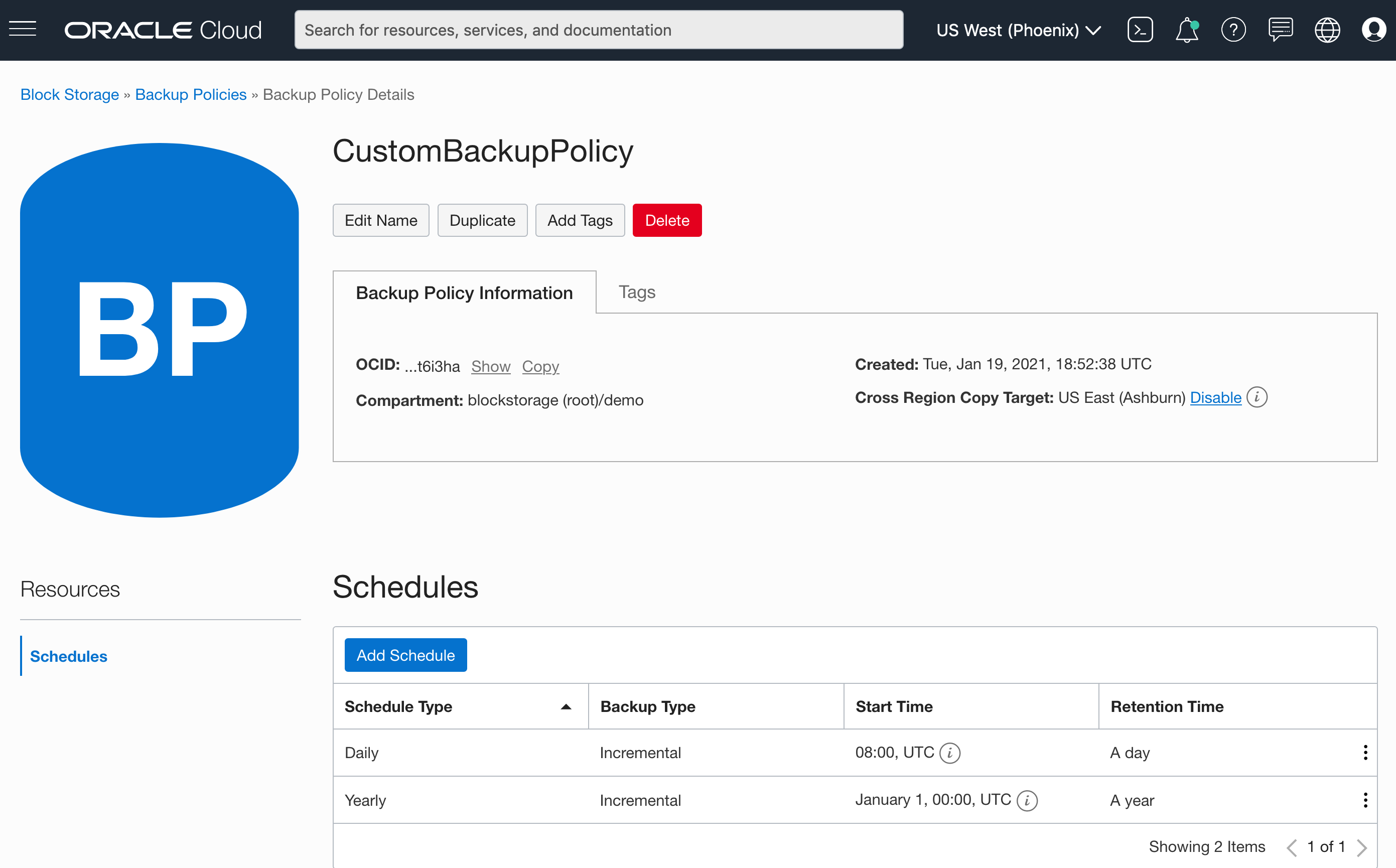Viewport: 1396px width, 868px height.
Task: Open the feedback chat panel
Action: point(1280,30)
